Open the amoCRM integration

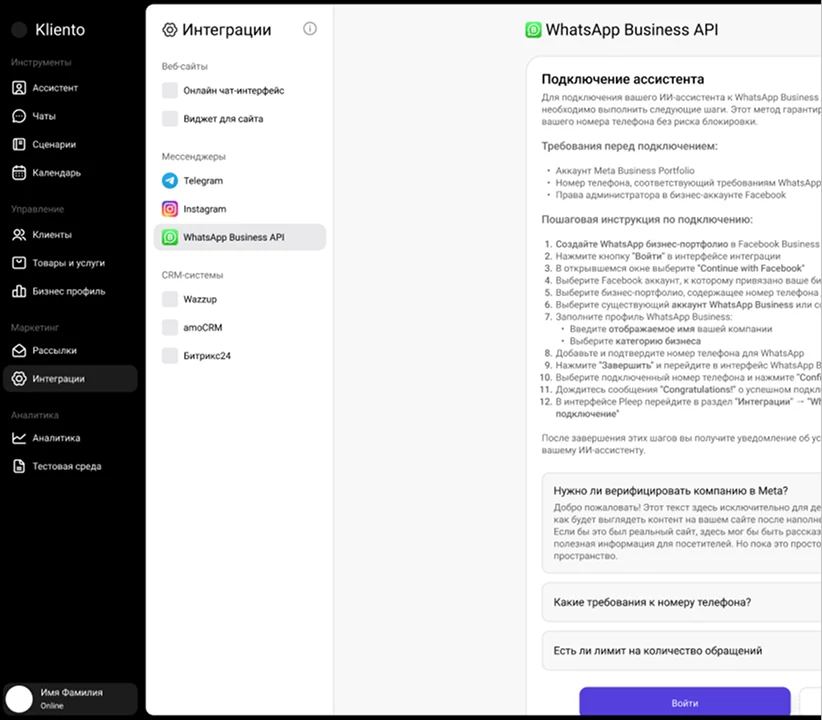(x=204, y=327)
